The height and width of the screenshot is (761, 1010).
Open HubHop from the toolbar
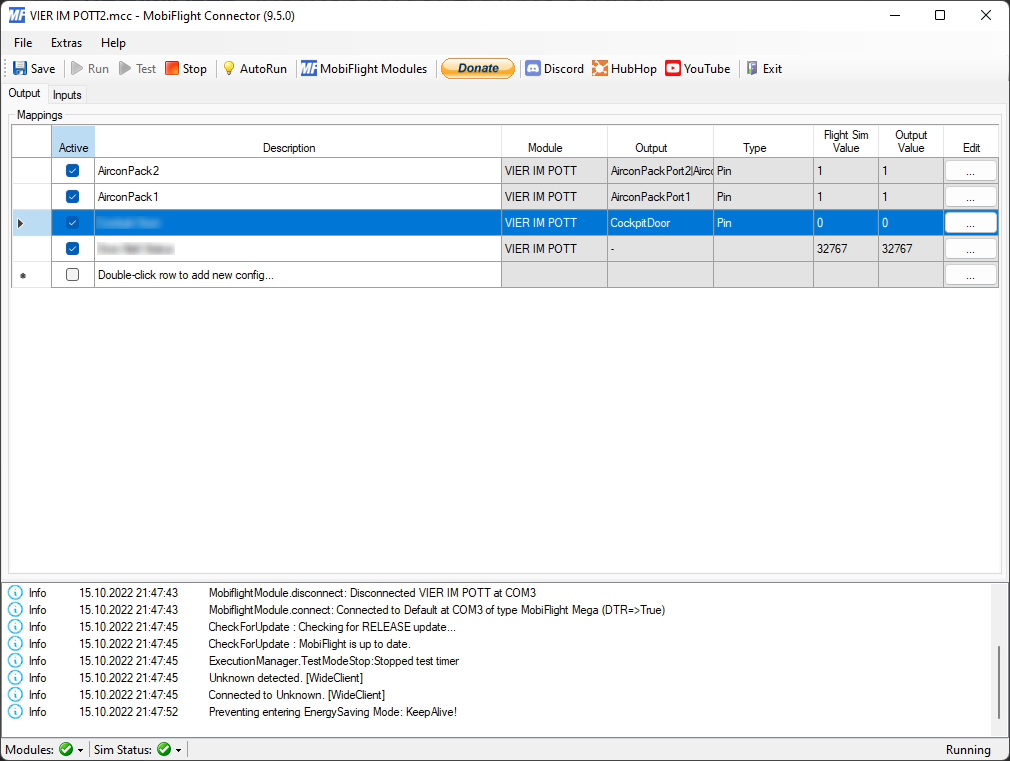click(624, 68)
